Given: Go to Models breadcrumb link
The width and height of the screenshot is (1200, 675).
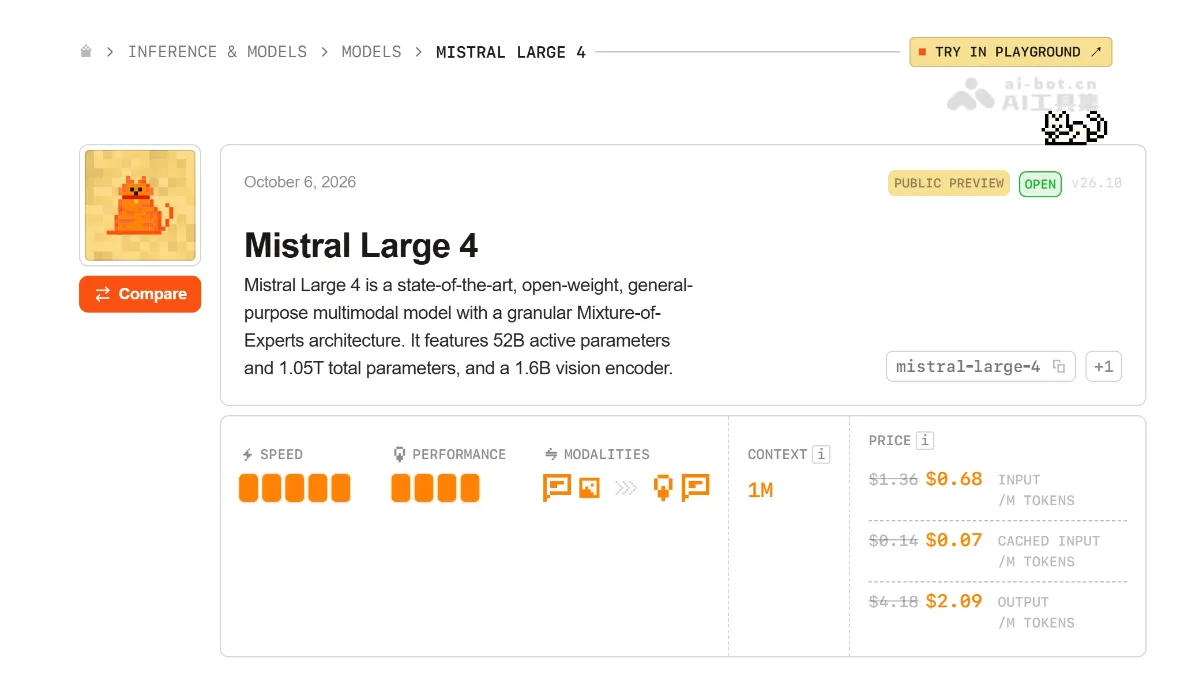Looking at the screenshot, I should 371,52.
